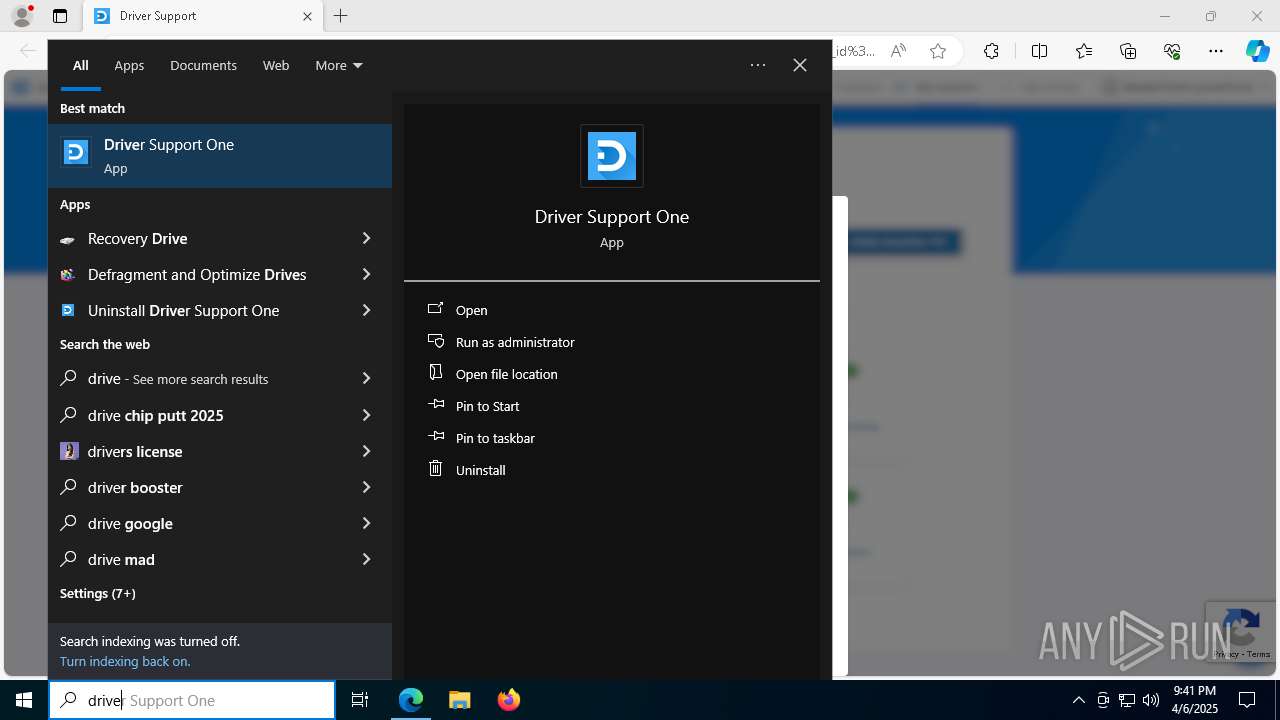Click Turn indexing back on link
This screenshot has height=720, width=1280.
tap(125, 661)
